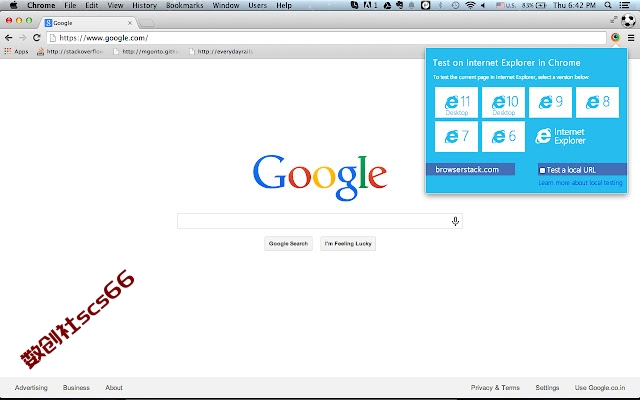Click the Time Machine clock icon
The width and height of the screenshot is (640, 400).
pyautogui.click(x=455, y=5)
